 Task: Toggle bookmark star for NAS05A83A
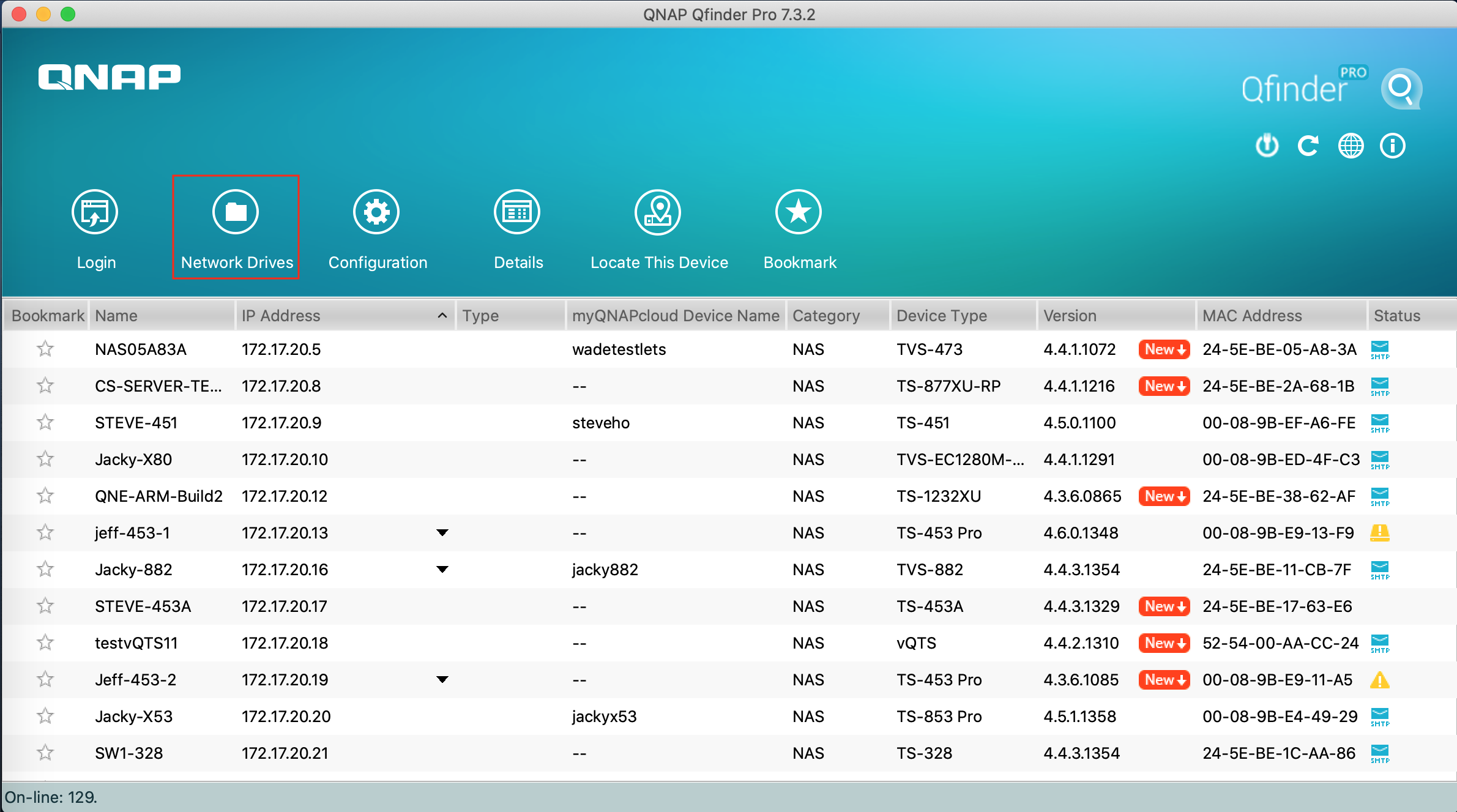pos(45,349)
